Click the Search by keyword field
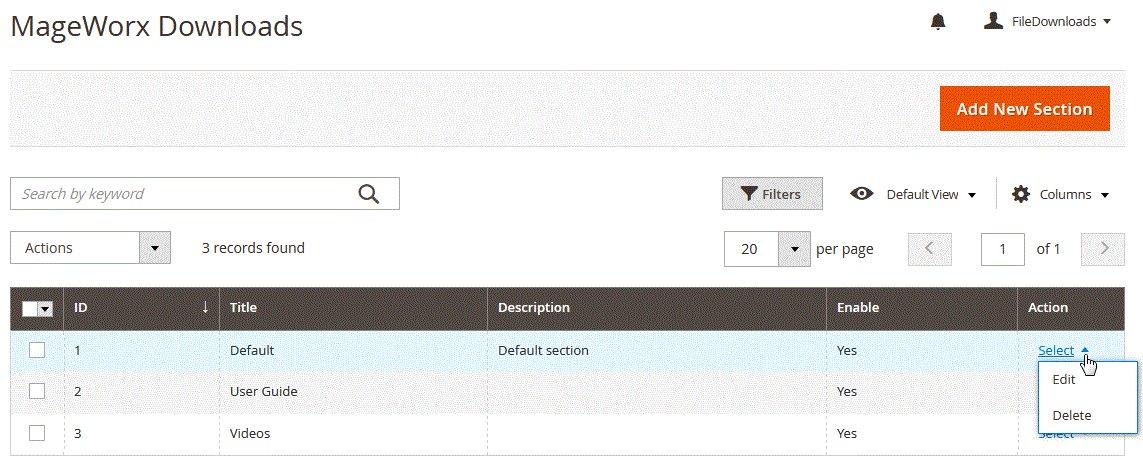 pyautogui.click(x=185, y=194)
